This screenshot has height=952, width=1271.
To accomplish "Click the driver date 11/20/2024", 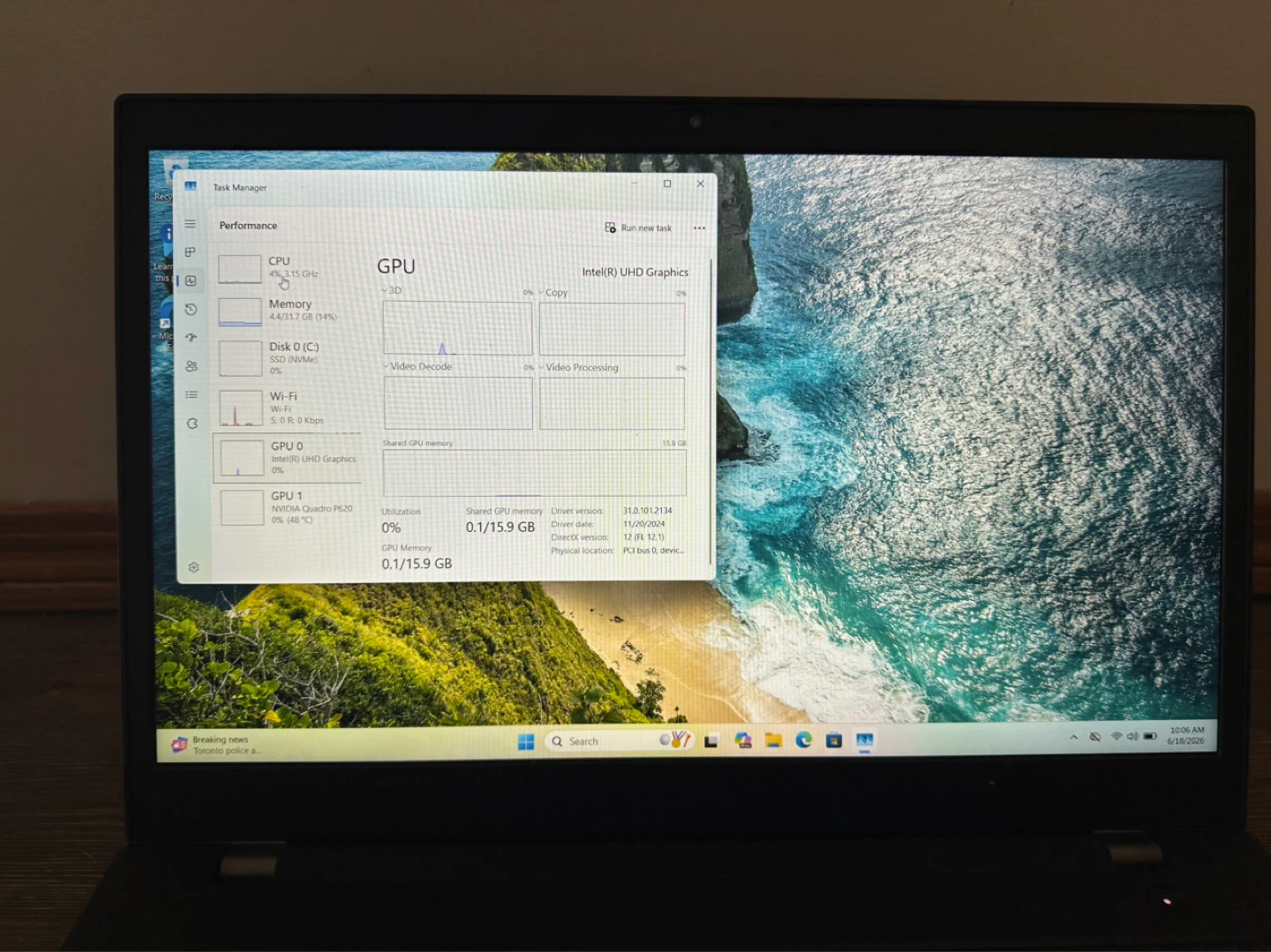I will click(644, 524).
